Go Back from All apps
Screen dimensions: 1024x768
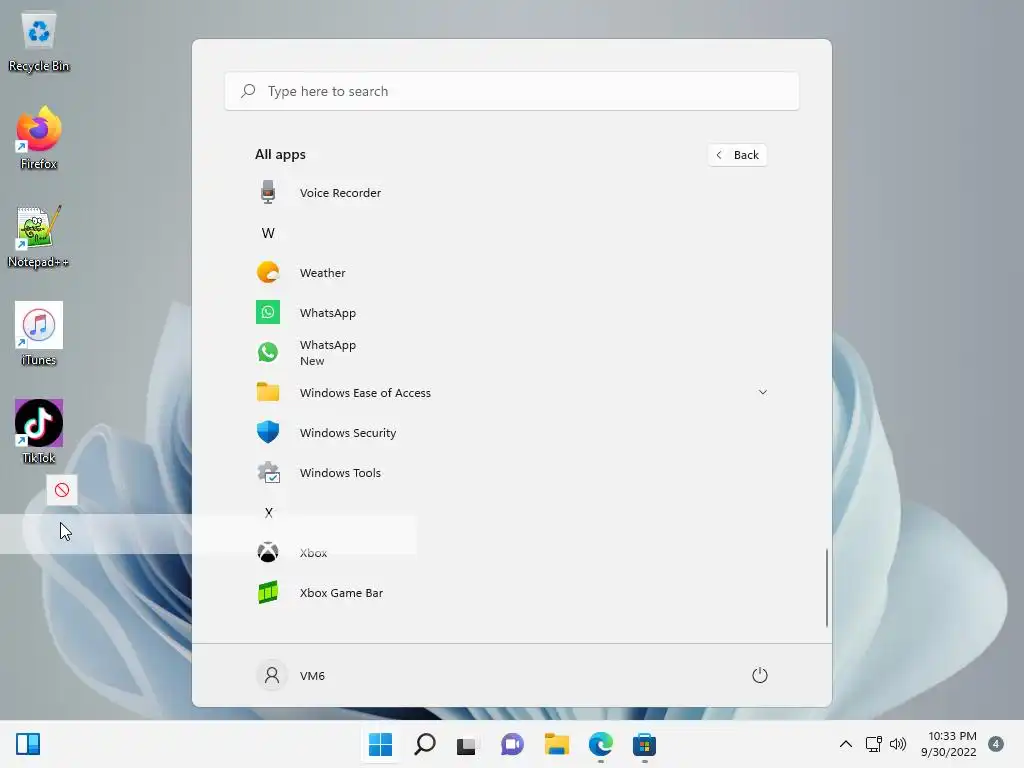click(x=737, y=155)
